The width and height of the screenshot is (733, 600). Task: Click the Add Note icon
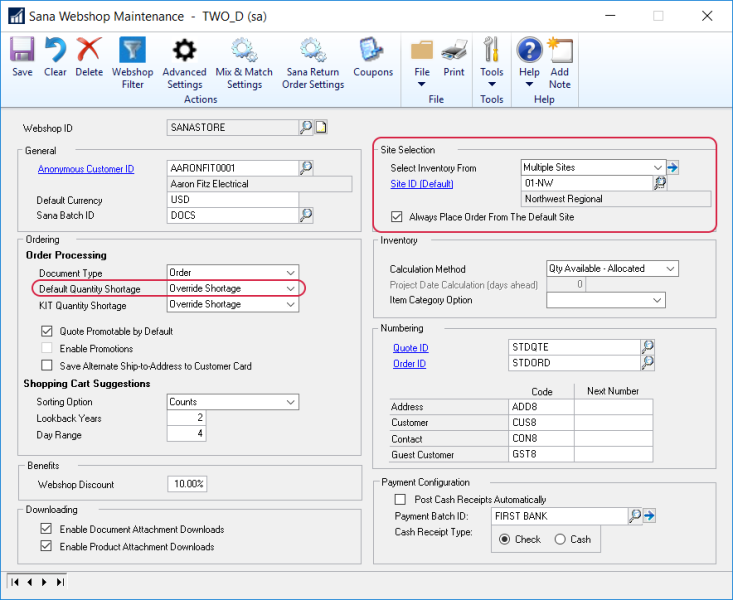point(560,50)
